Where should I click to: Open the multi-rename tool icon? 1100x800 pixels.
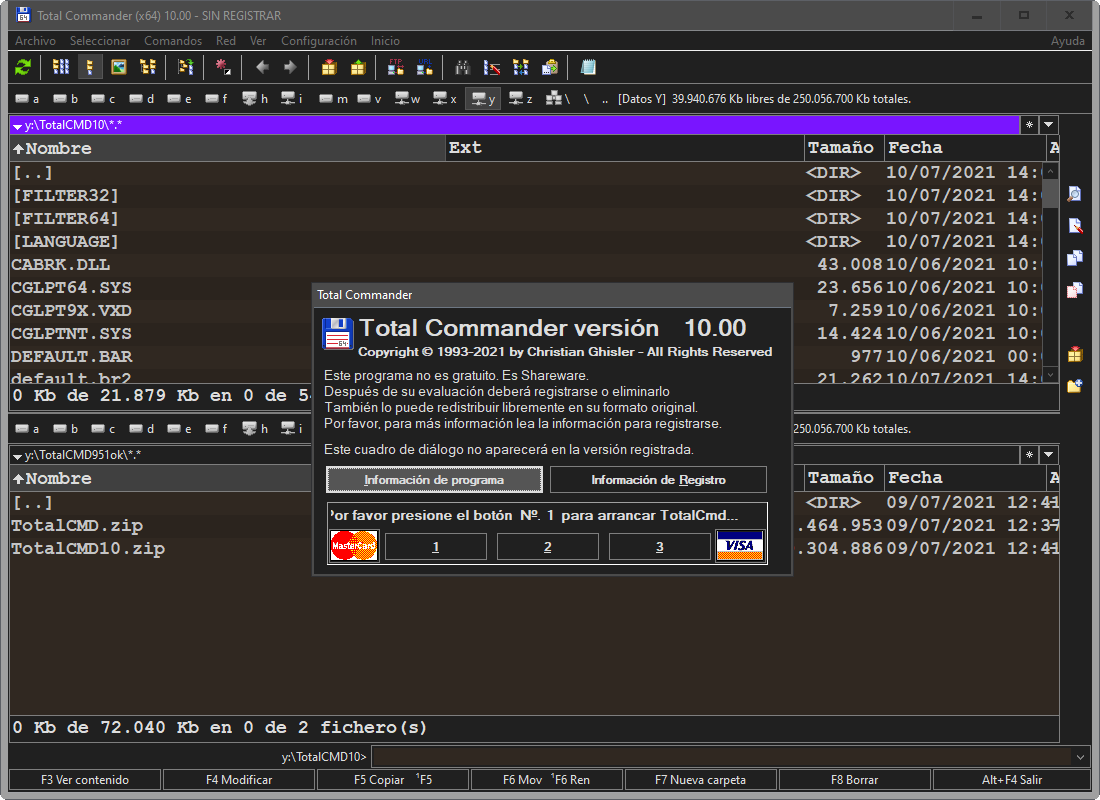coord(492,67)
